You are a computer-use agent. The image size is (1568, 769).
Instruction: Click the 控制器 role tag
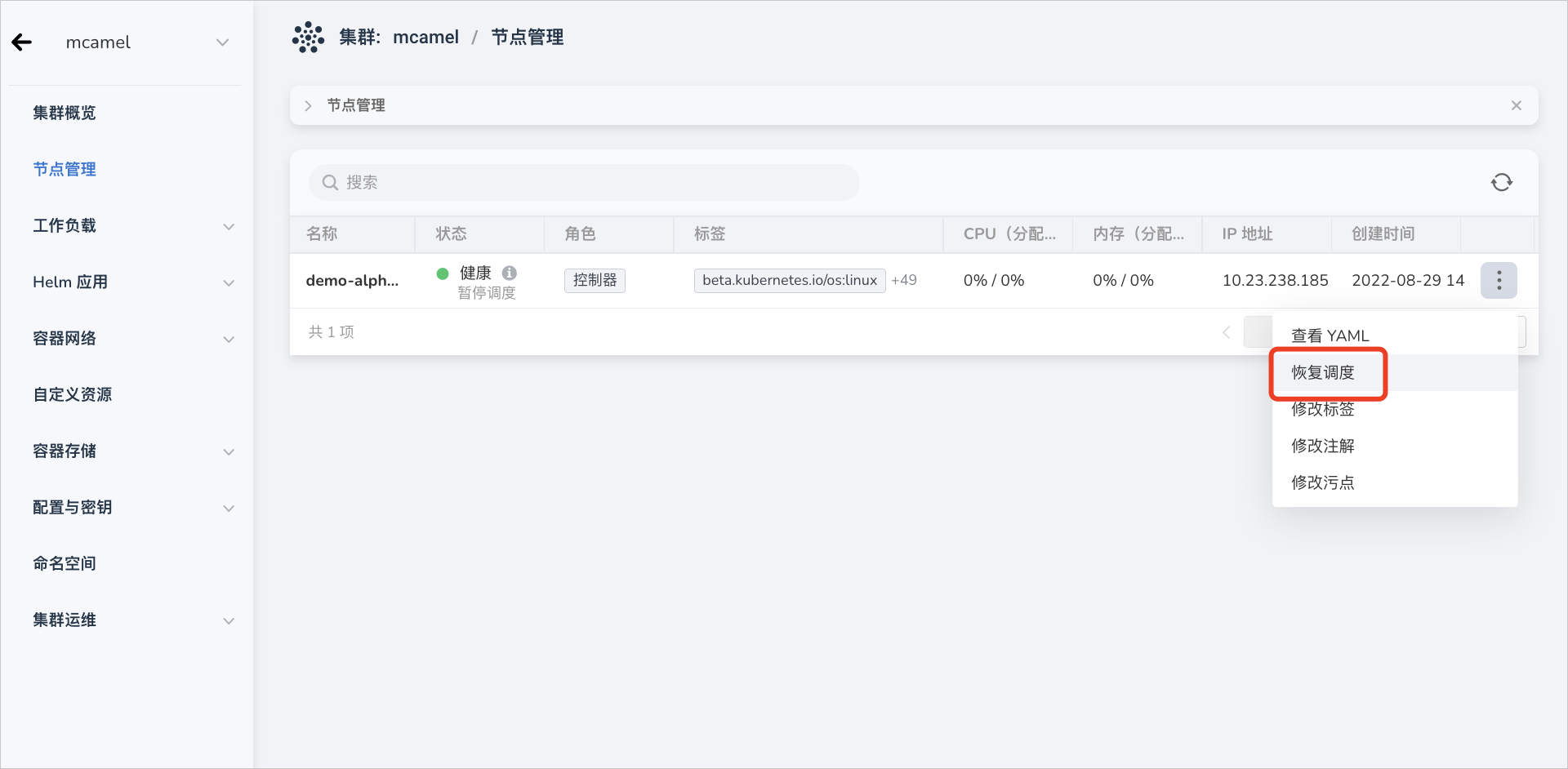(x=595, y=280)
